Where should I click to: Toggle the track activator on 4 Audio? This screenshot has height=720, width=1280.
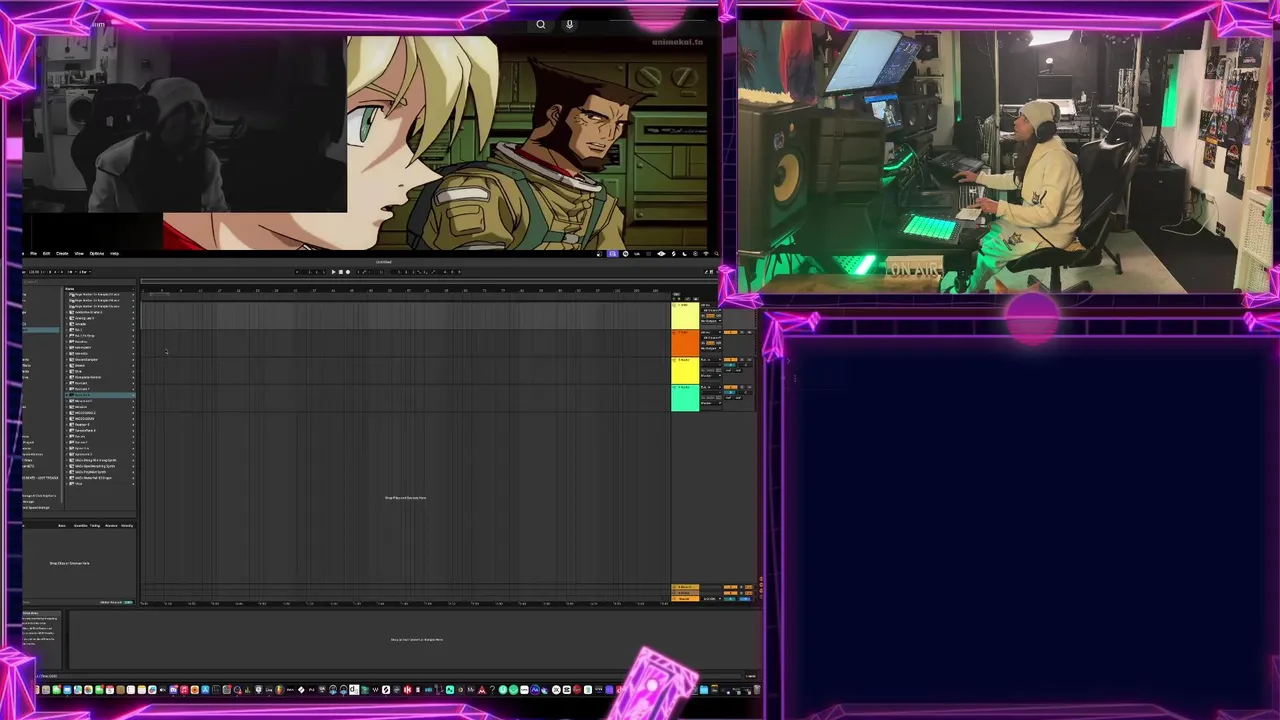pos(731,387)
